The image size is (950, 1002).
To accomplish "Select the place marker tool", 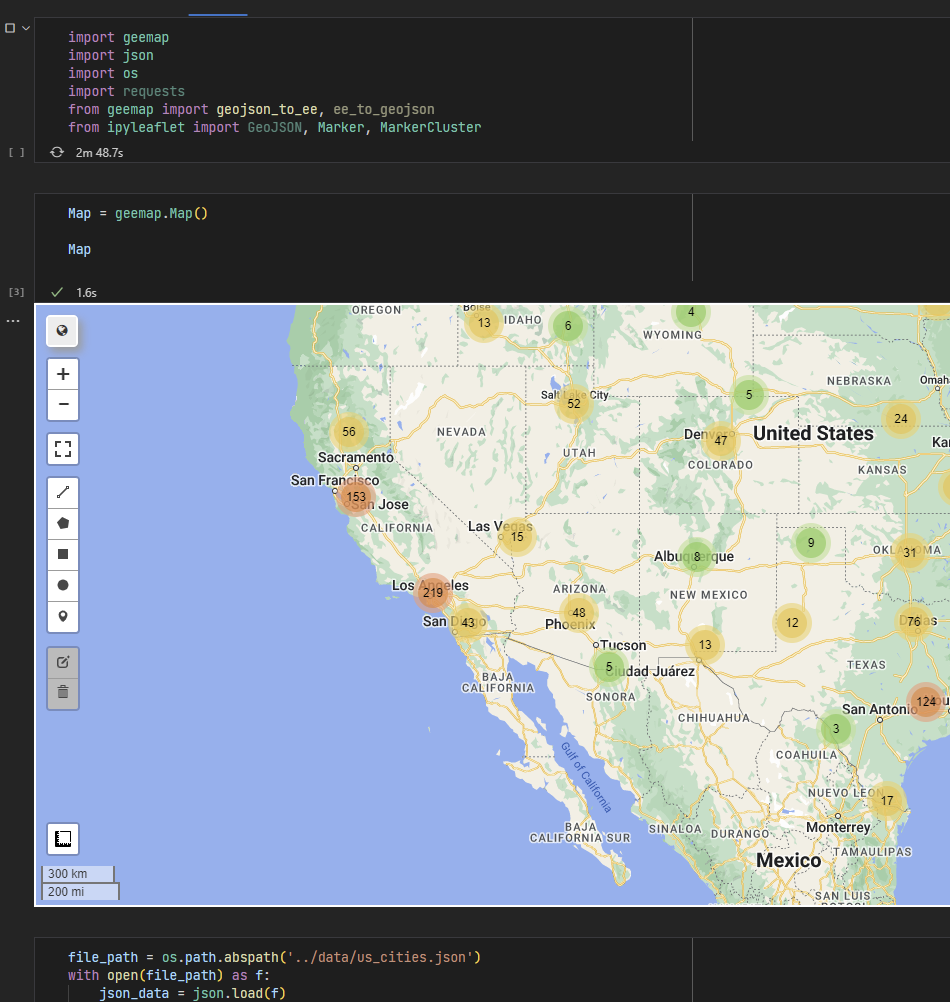I will (63, 617).
